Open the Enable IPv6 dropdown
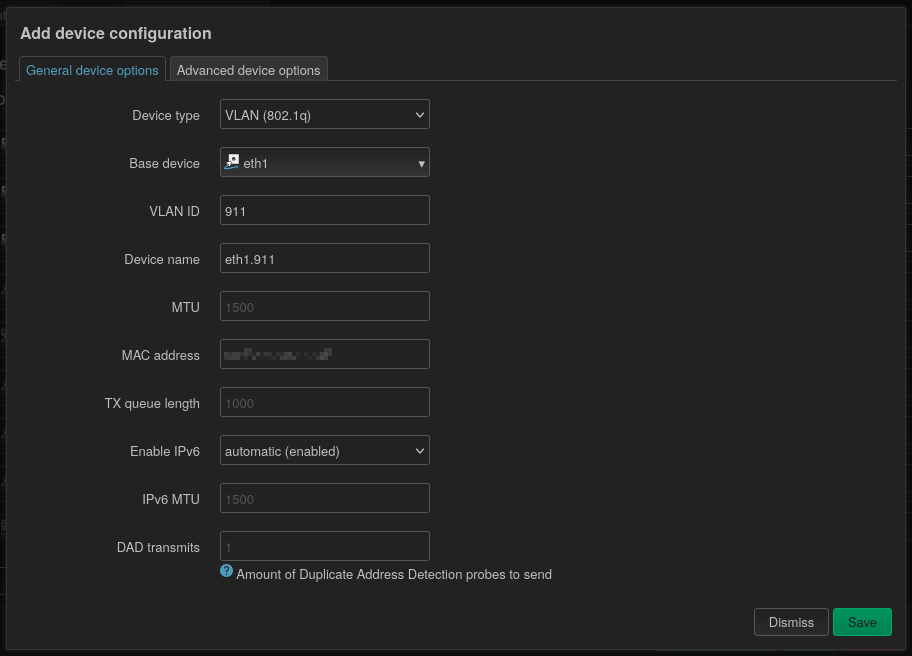Image resolution: width=912 pixels, height=656 pixels. 324,451
